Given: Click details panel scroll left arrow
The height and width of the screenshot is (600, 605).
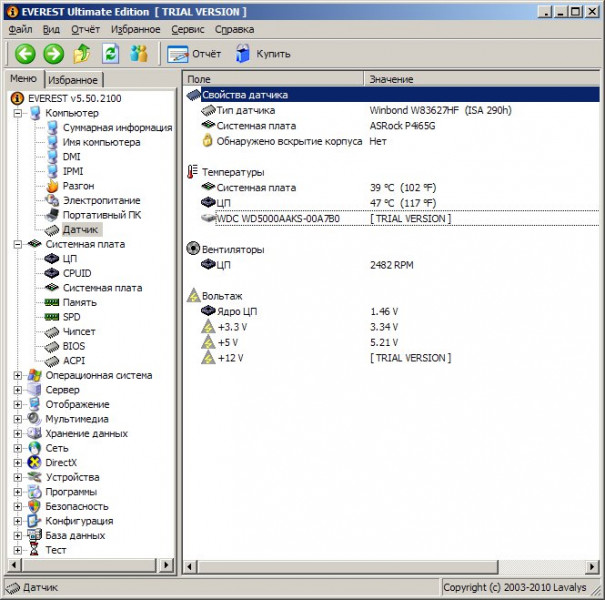Looking at the screenshot, I should [x=189, y=567].
